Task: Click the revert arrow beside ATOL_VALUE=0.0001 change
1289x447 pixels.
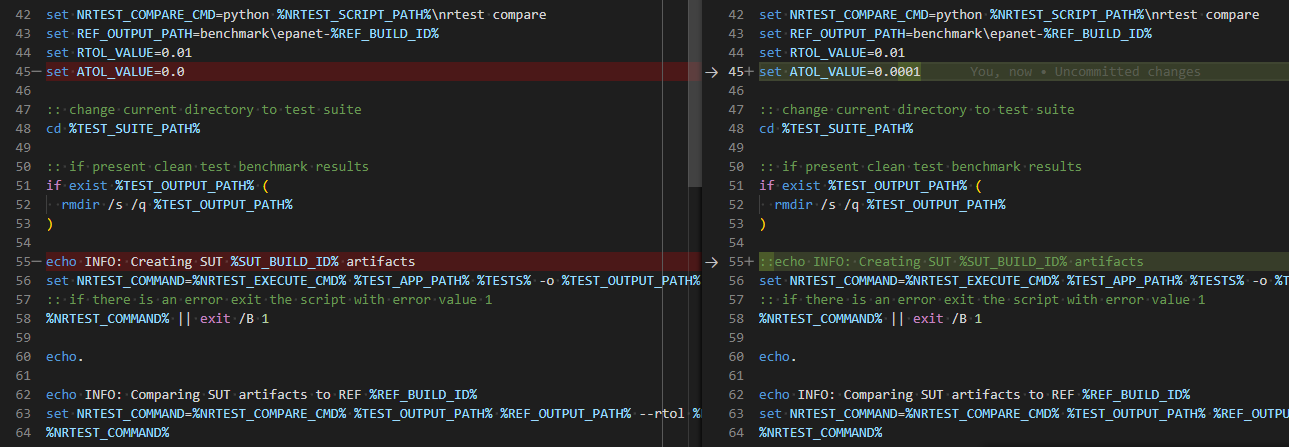Action: 711,72
